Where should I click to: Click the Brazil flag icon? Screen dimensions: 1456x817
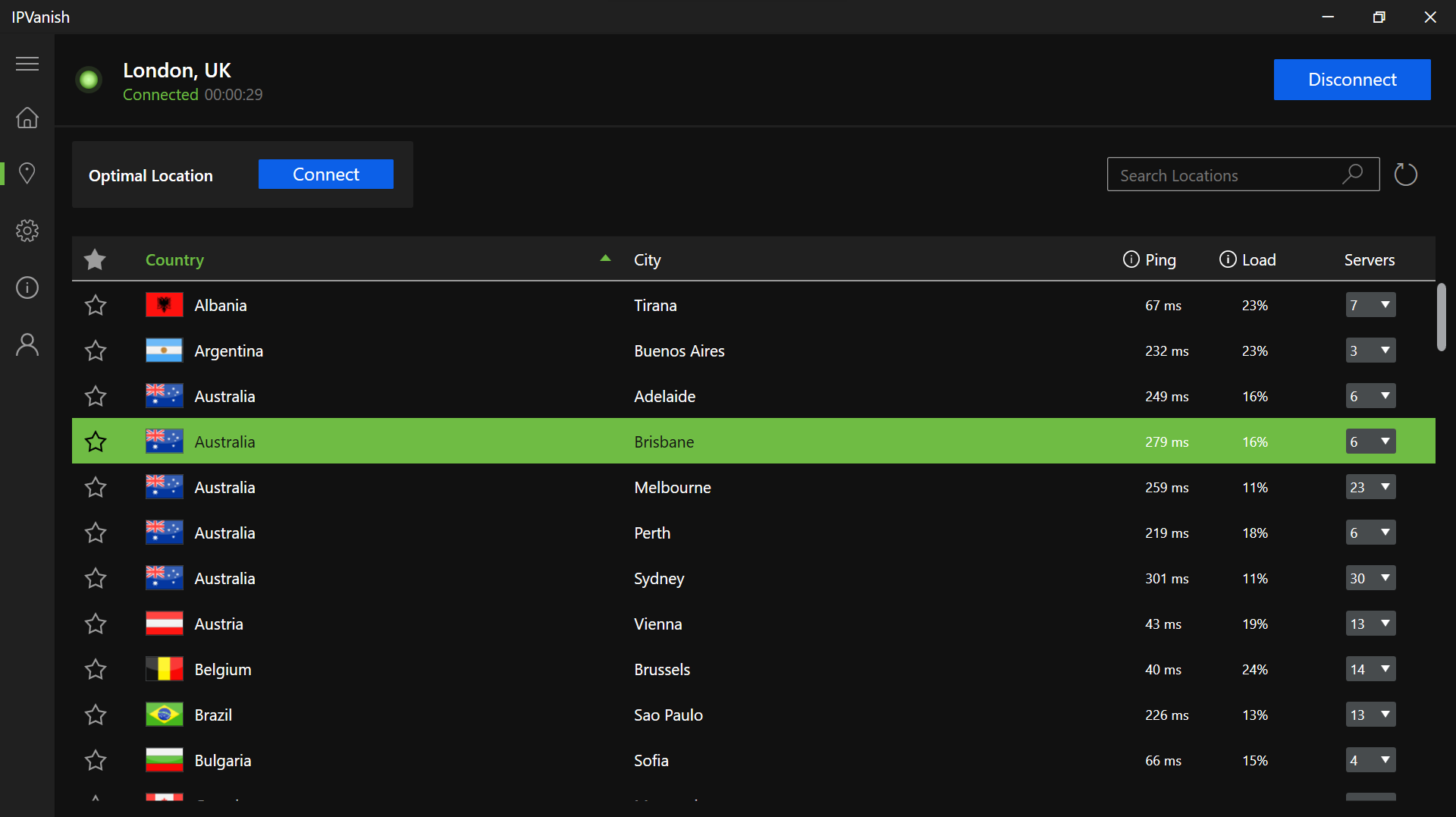click(x=165, y=715)
